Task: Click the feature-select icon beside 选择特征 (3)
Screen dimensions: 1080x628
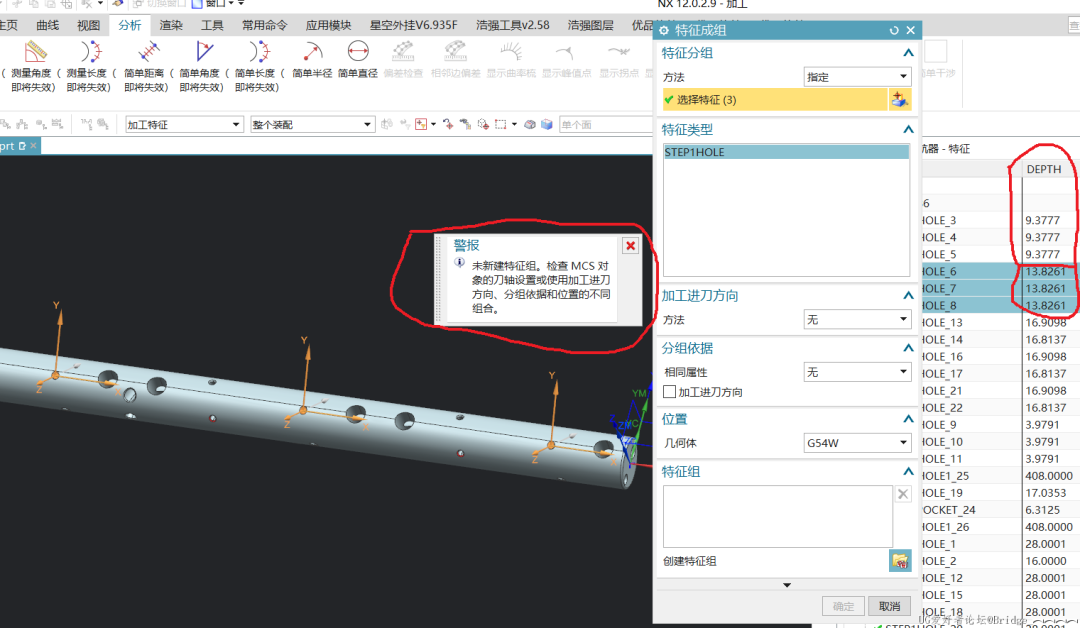Action: click(899, 100)
